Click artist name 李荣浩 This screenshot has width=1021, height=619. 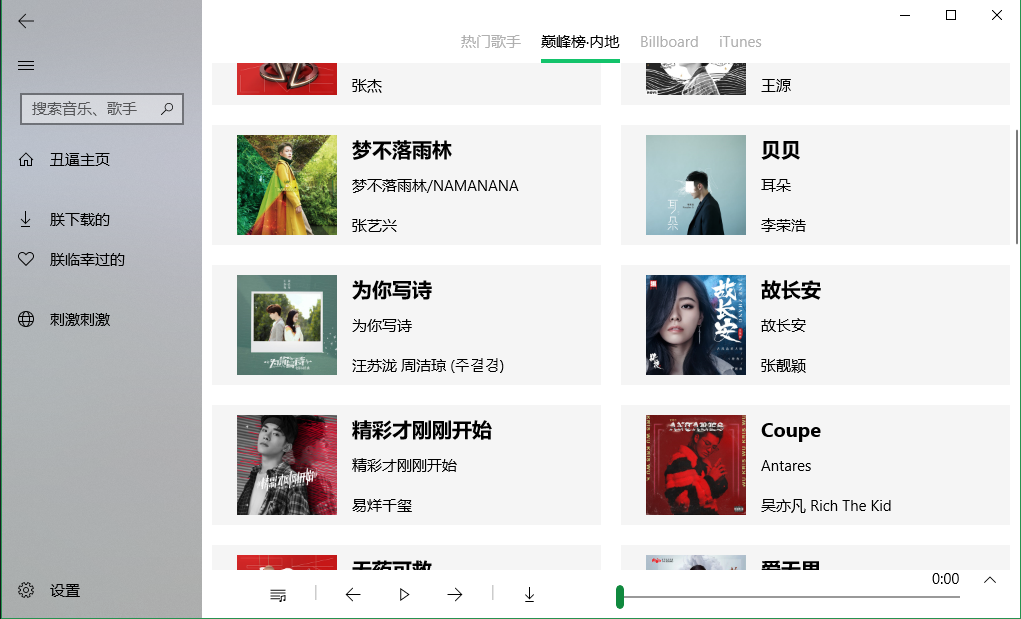tap(783, 226)
